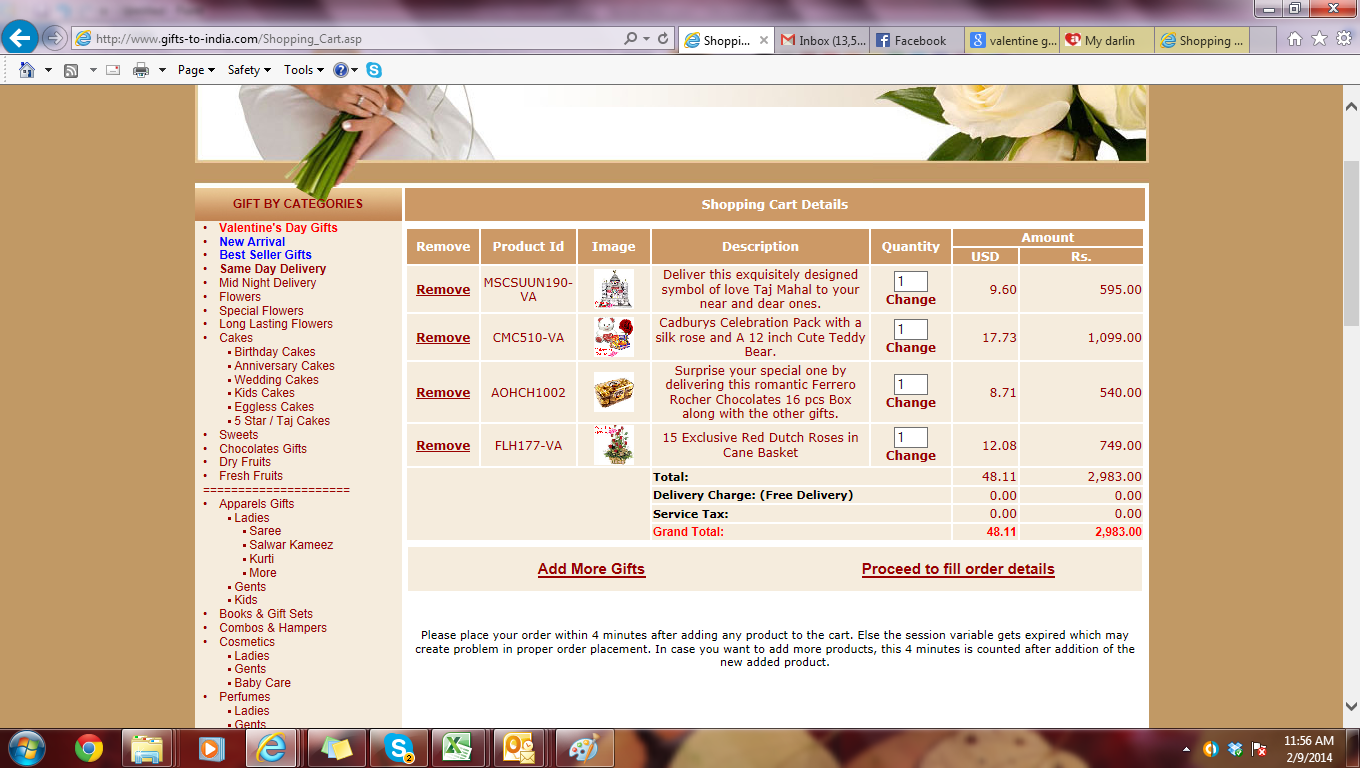This screenshot has height=768, width=1360.
Task: Click quantity field for 15 Red Dutch Roses
Action: pyautogui.click(x=910, y=438)
